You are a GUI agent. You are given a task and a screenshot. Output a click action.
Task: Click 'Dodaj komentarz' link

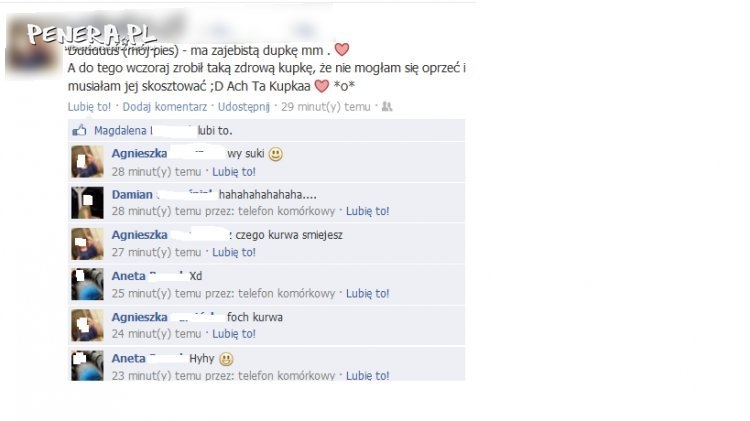coord(165,107)
